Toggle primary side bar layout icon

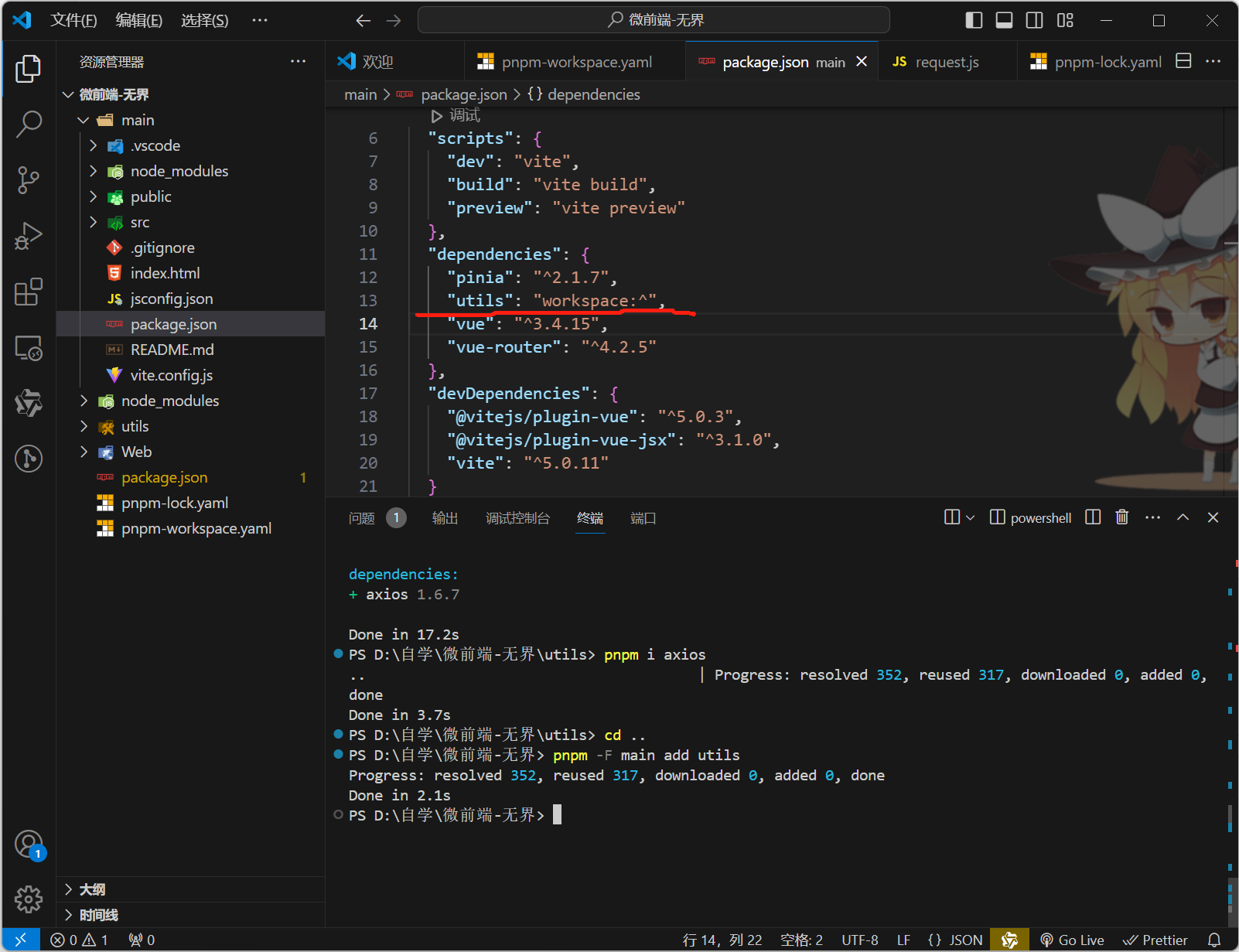[x=974, y=20]
